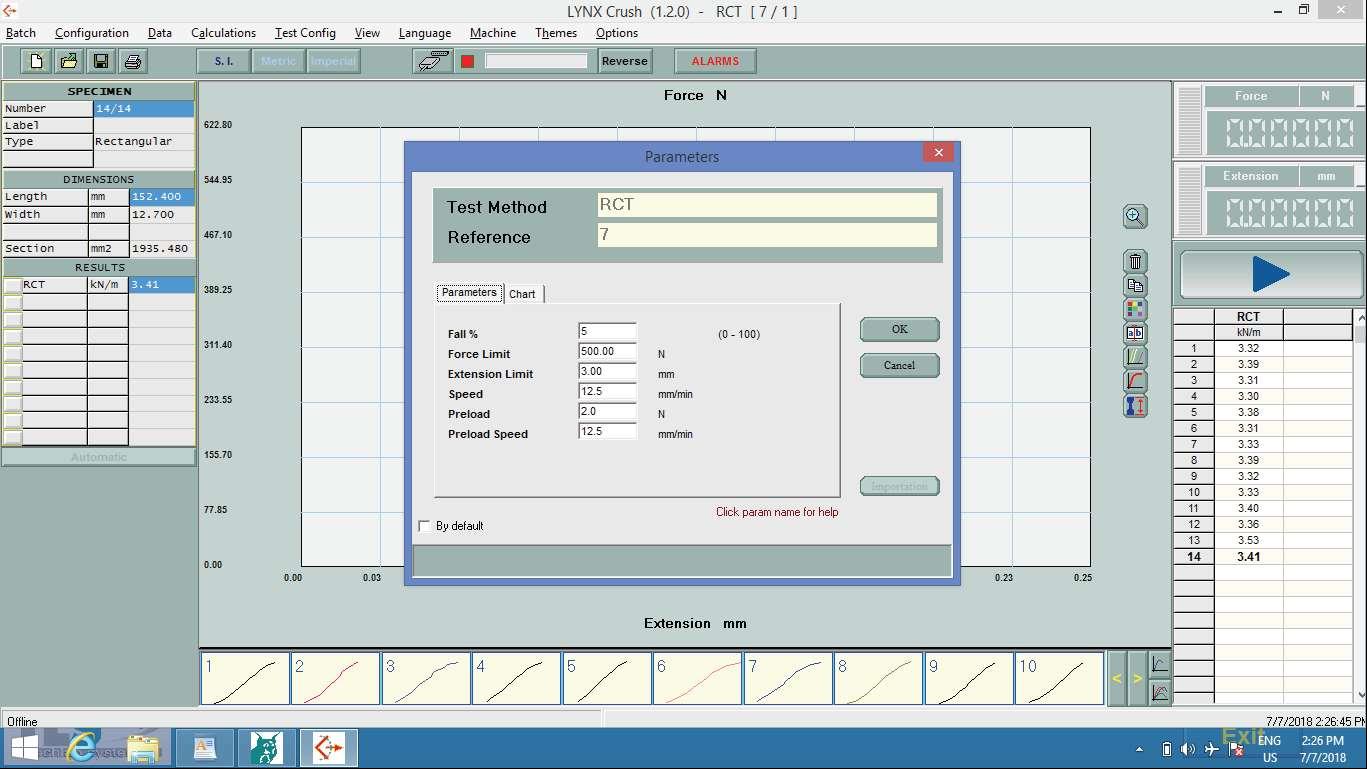The height and width of the screenshot is (769, 1367).
Task: Click the Extension Limit field showing 3.00
Action: 607,371
